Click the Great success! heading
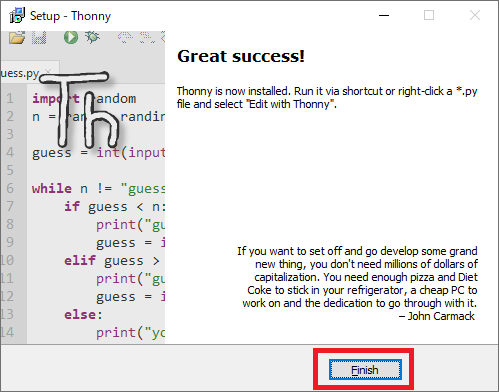The height and width of the screenshot is (392, 499). click(241, 56)
